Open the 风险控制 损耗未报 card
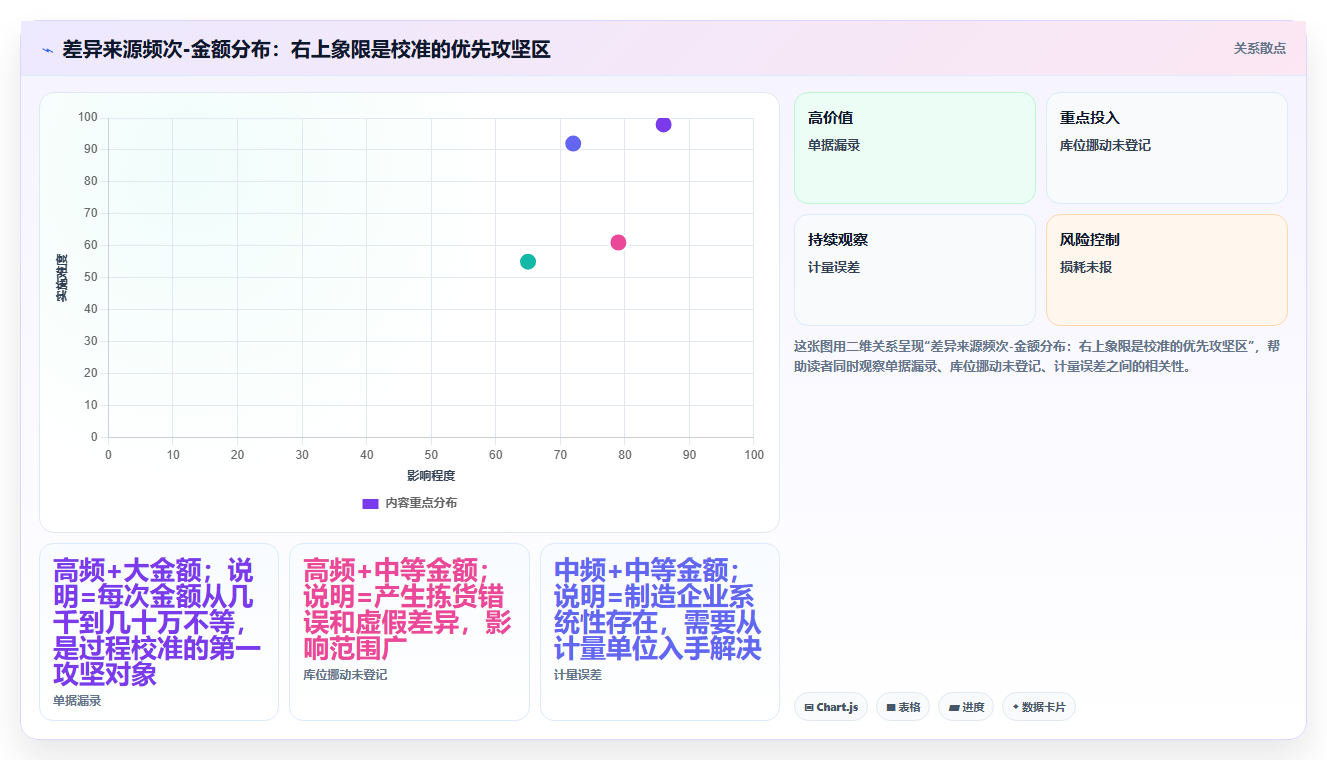 coord(1167,270)
